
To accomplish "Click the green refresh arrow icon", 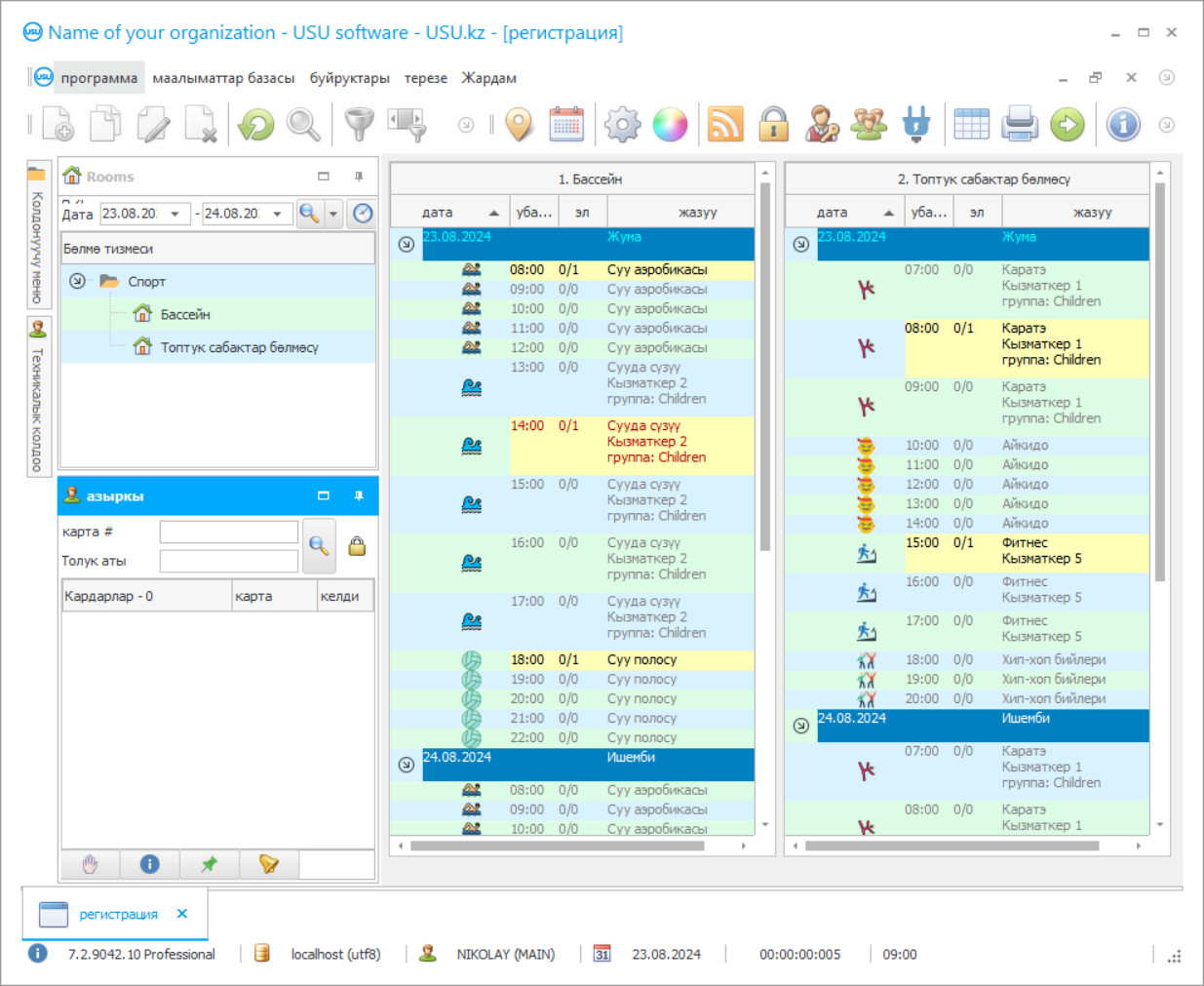I will pyautogui.click(x=256, y=125).
